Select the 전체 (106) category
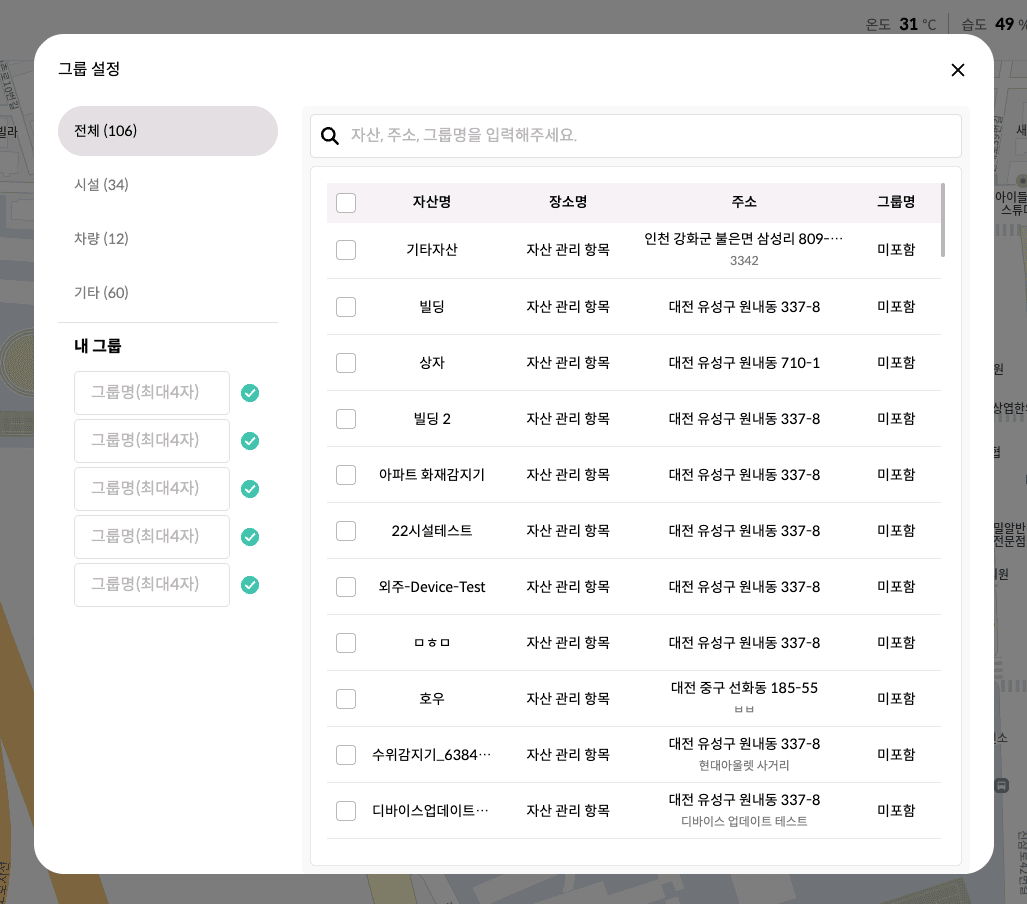The width and height of the screenshot is (1027, 904). pyautogui.click(x=168, y=131)
